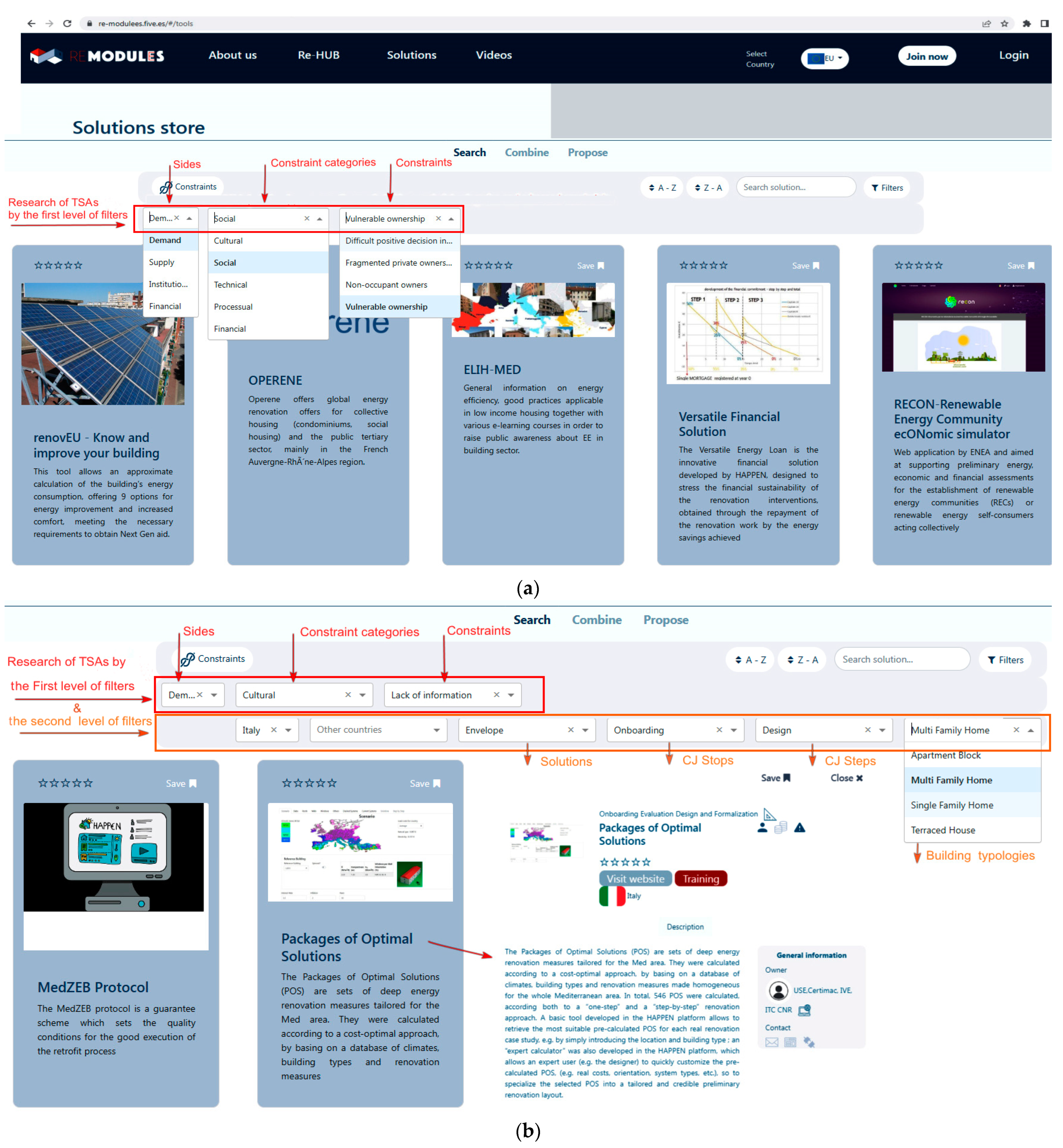Bookmark page with the star icon
The height and width of the screenshot is (1148, 1063).
pyautogui.click(x=1004, y=24)
